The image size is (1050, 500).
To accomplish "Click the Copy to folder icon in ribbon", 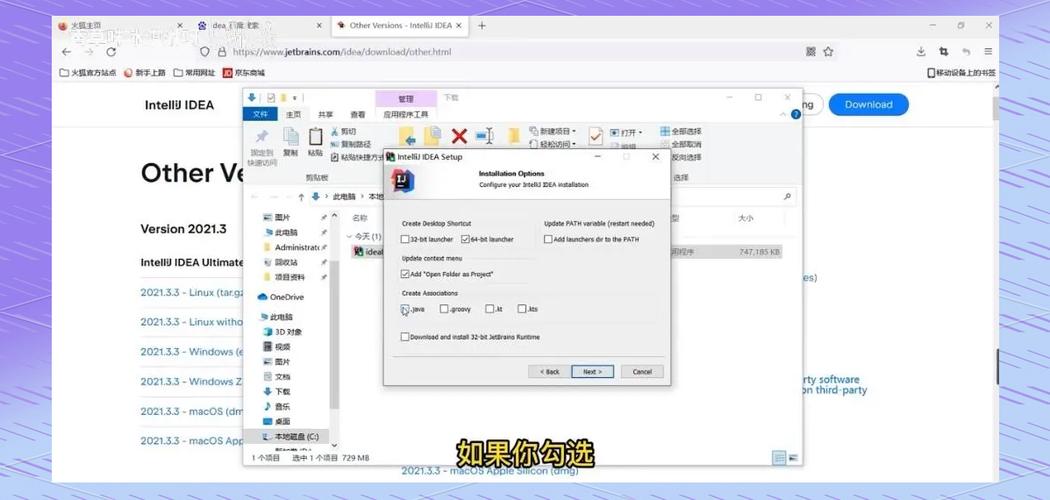I will (x=433, y=137).
